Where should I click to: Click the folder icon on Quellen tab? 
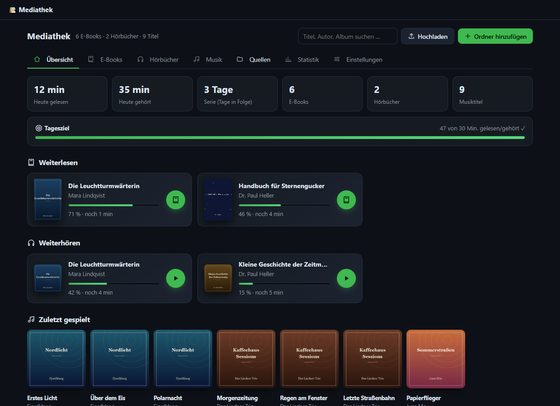(x=240, y=59)
